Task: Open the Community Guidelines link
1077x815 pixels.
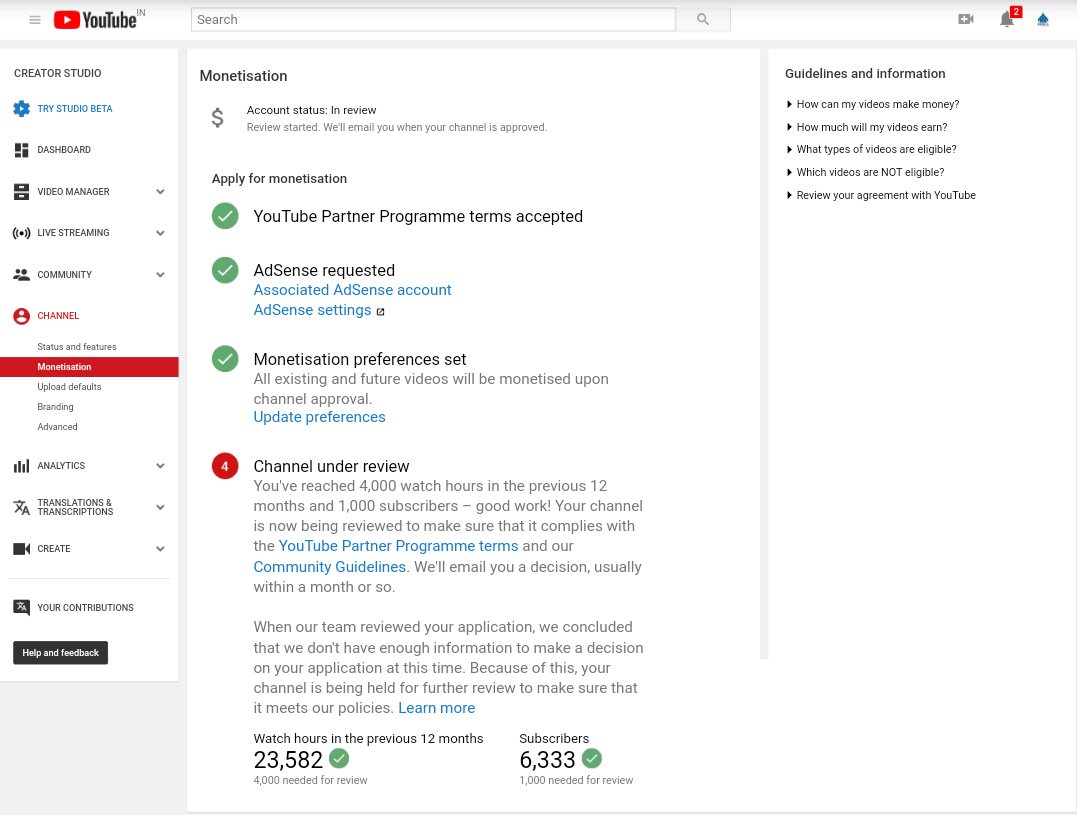Action: pyautogui.click(x=330, y=566)
